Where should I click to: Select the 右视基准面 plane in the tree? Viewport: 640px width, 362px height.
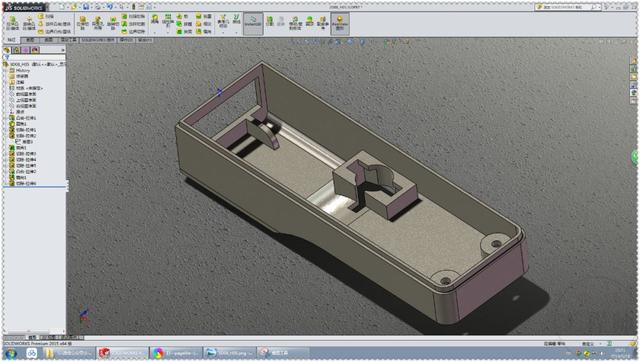click(x=23, y=106)
